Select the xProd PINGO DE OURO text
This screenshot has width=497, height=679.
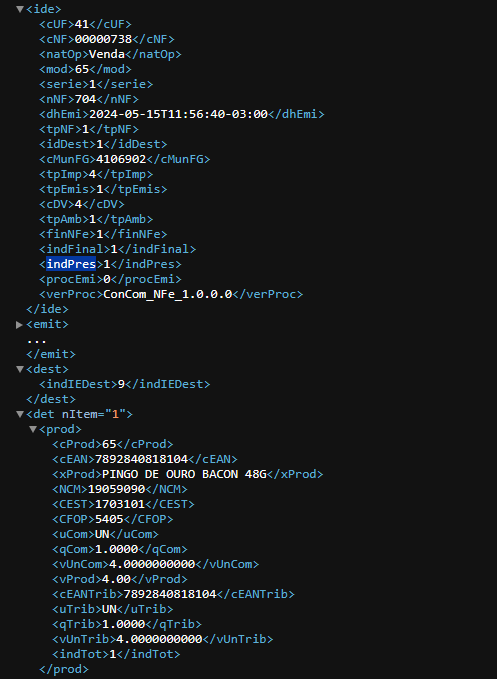[x=148, y=474]
